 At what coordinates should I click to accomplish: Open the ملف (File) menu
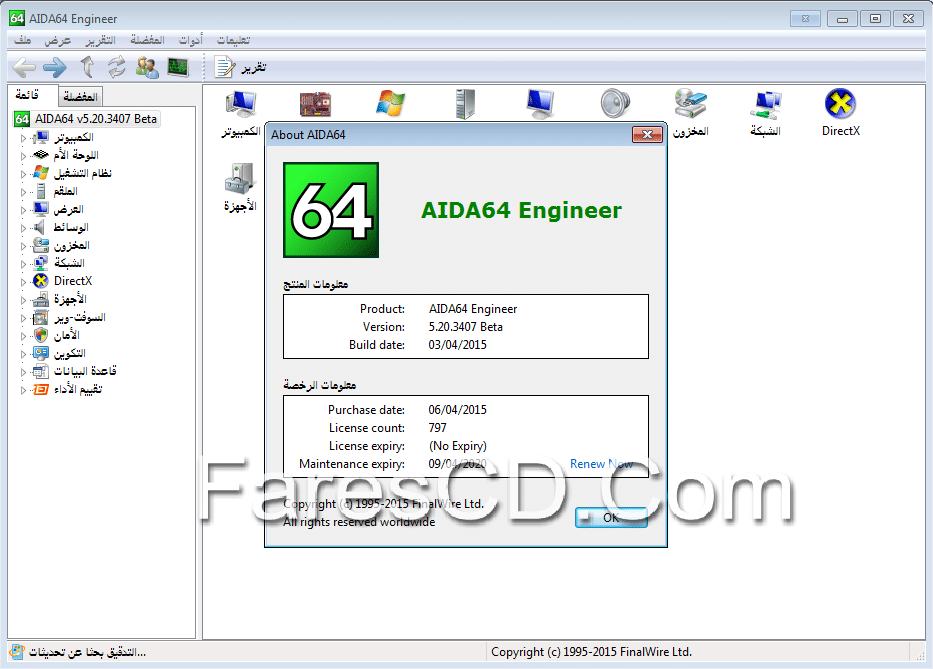pos(23,40)
